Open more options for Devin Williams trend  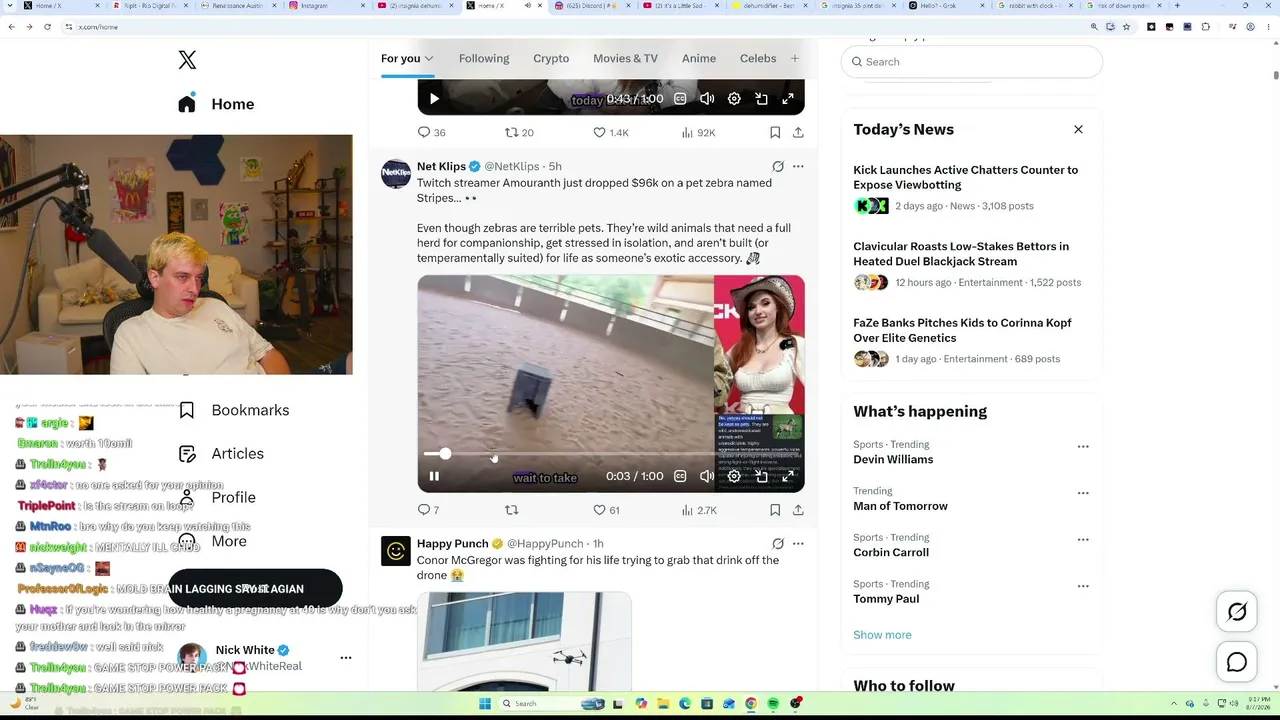[x=1083, y=447]
